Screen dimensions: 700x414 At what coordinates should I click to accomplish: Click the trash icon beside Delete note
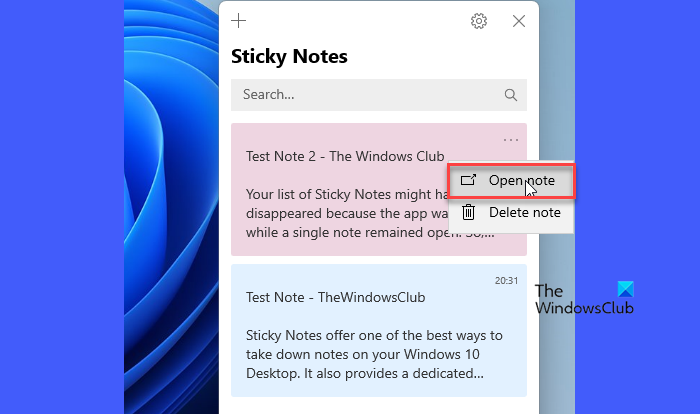pos(468,212)
